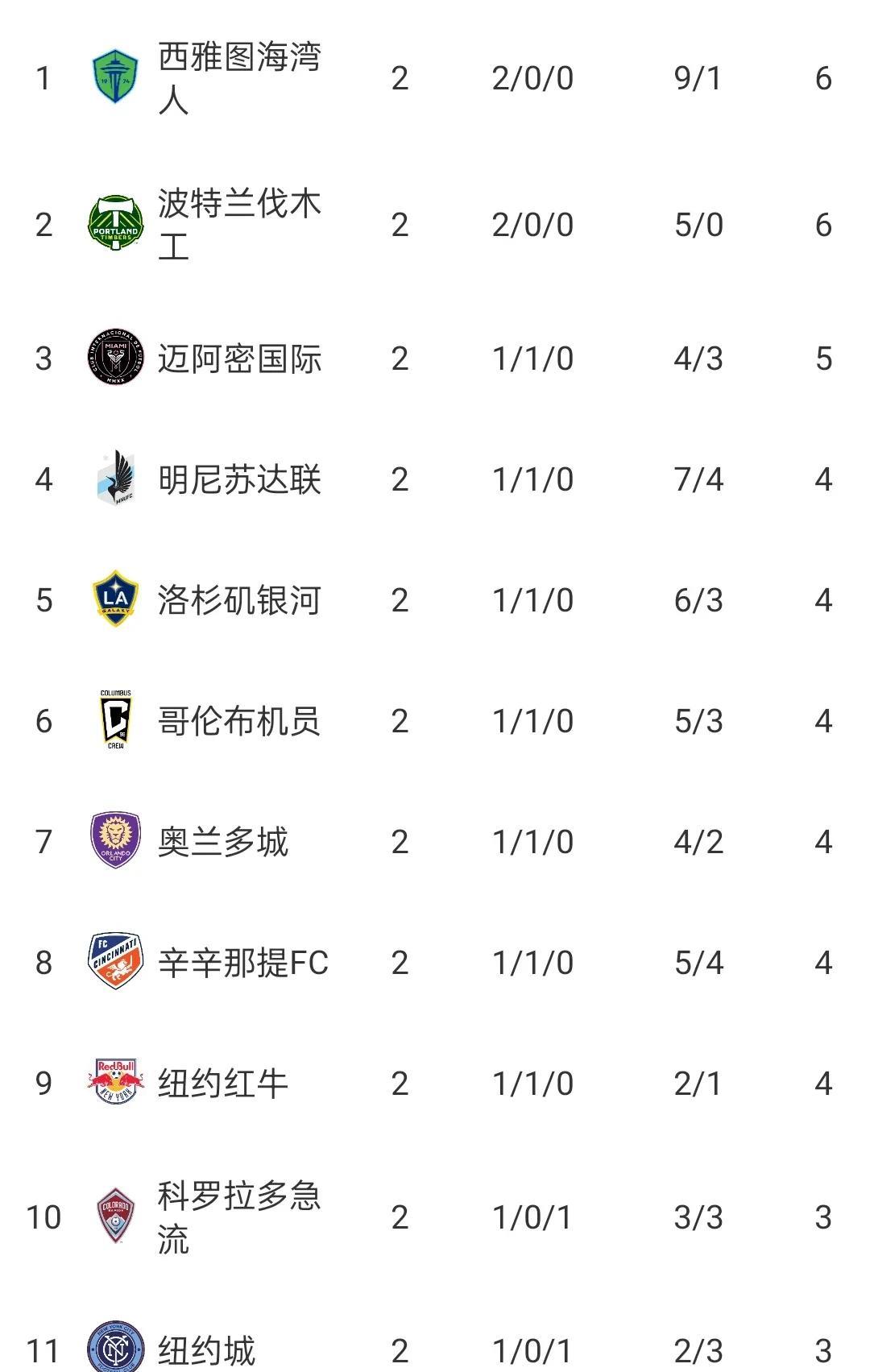This screenshot has height=1372, width=870.
Task: Tap the Orlando City lion crest
Action: [x=115, y=841]
